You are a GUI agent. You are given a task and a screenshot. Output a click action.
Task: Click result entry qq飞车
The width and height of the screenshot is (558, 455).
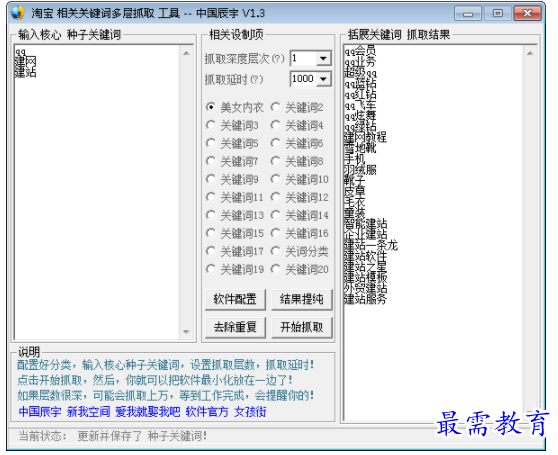[360, 105]
